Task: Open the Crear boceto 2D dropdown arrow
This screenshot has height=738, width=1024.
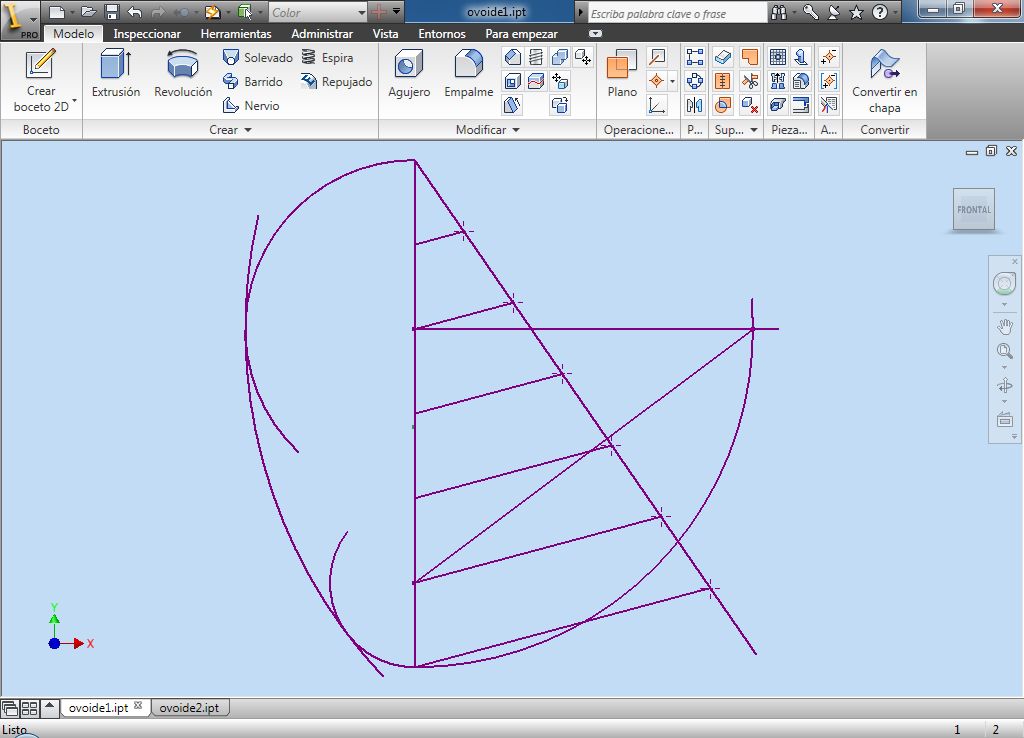Action: [74, 101]
